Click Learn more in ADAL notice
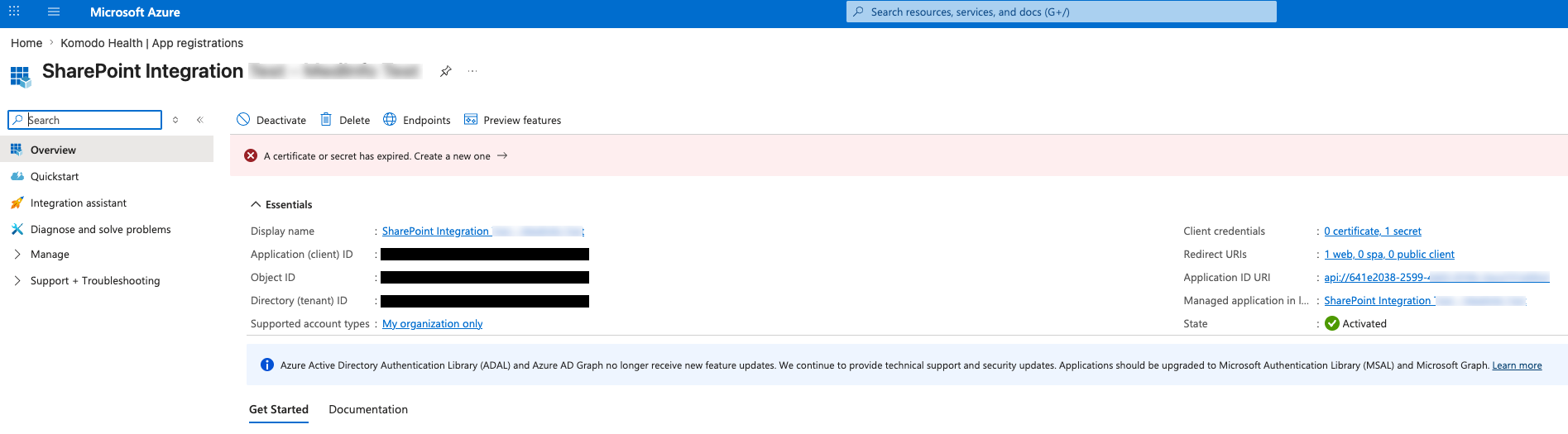 click(x=1517, y=365)
